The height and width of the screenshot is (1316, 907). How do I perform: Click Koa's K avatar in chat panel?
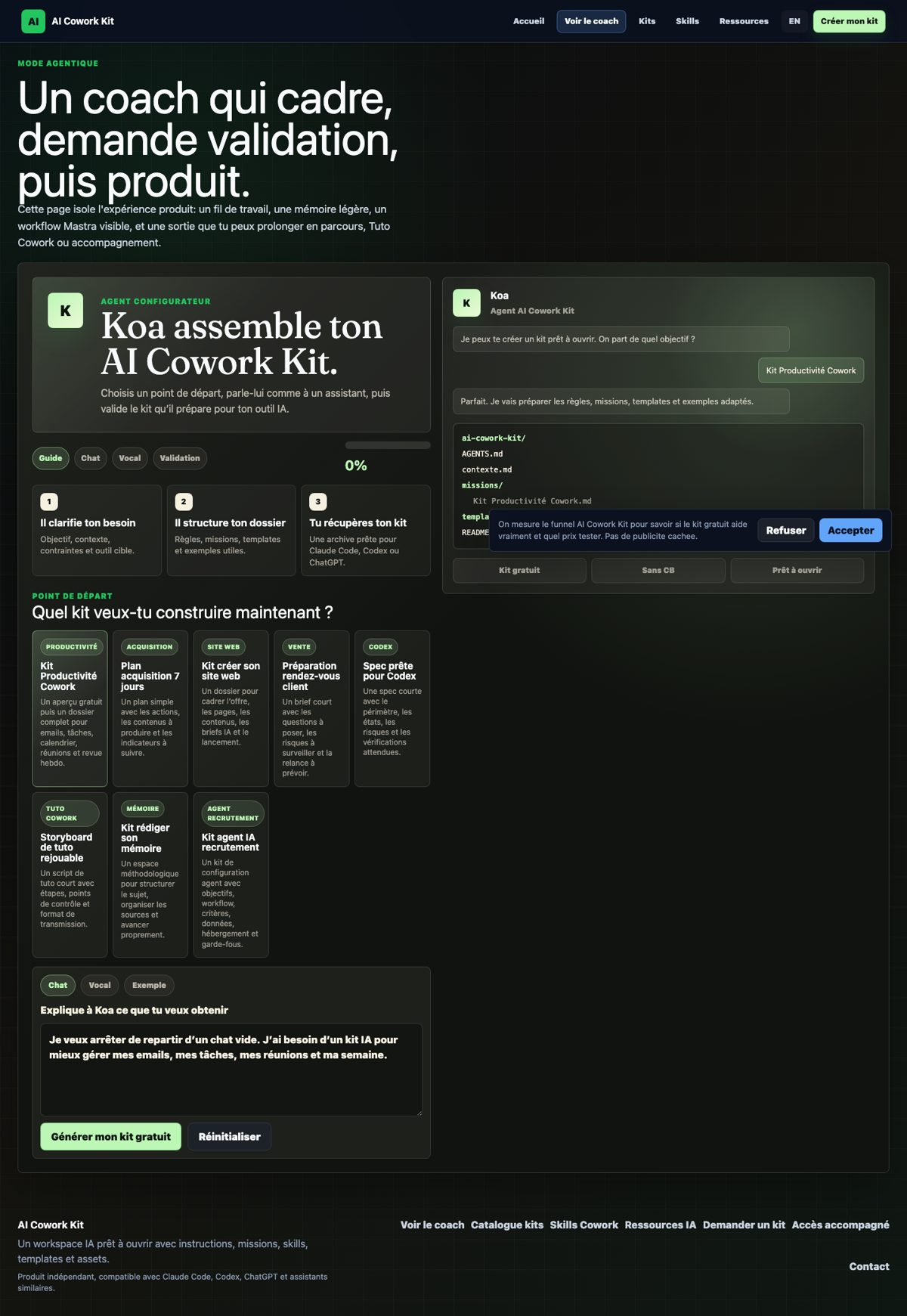(466, 303)
